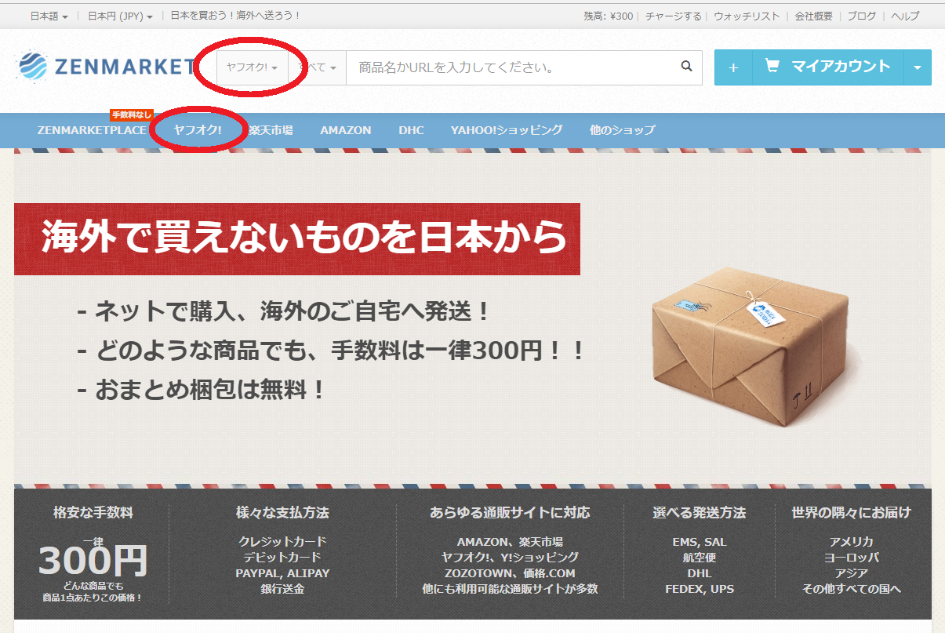Click the 銀行送金 text
945x633 pixels.
[x=282, y=589]
